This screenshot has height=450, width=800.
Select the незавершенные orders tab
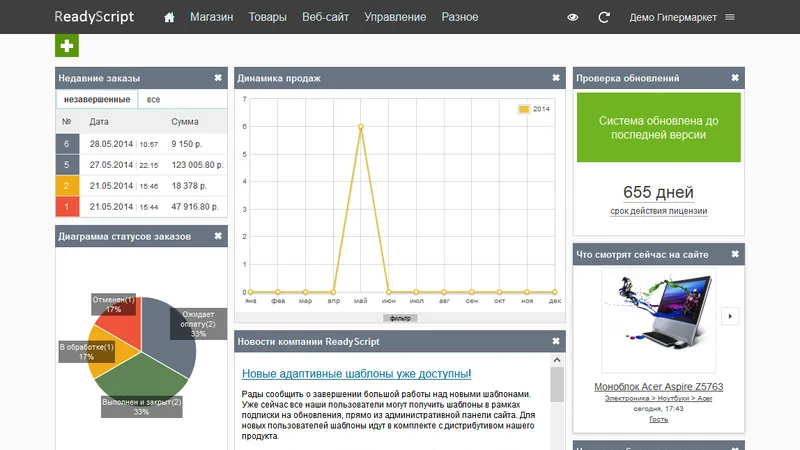click(x=97, y=99)
